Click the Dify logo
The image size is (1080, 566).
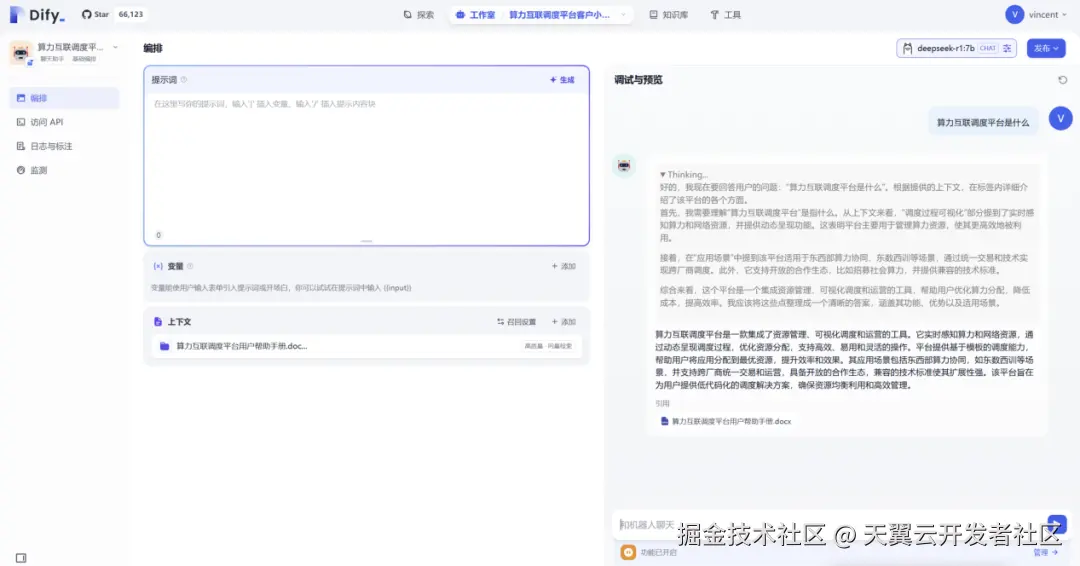point(37,14)
